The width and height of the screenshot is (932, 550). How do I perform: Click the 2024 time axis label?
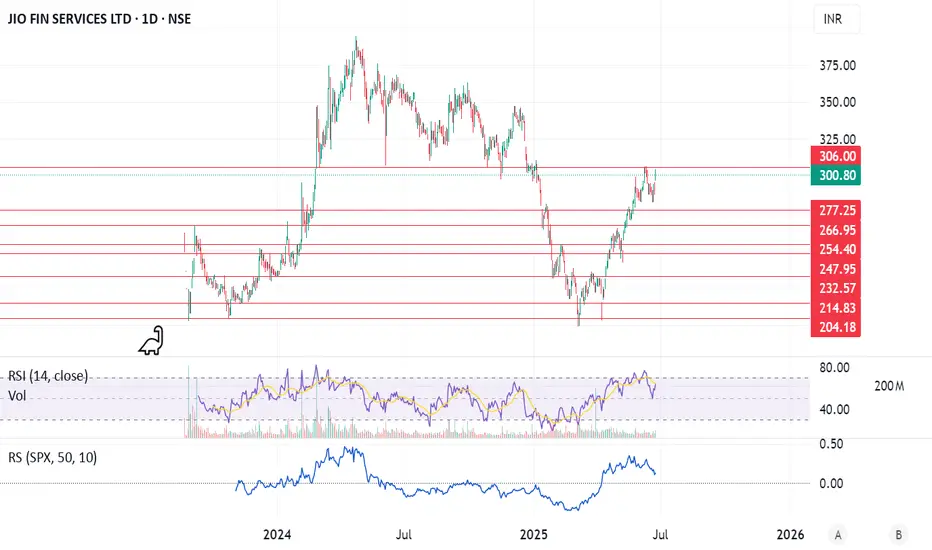click(x=277, y=535)
